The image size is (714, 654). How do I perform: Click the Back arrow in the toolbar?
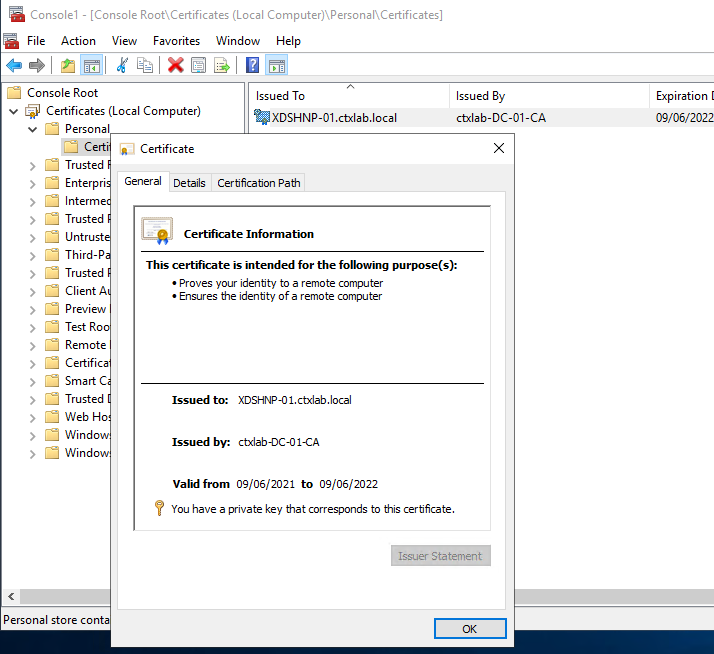[14, 66]
